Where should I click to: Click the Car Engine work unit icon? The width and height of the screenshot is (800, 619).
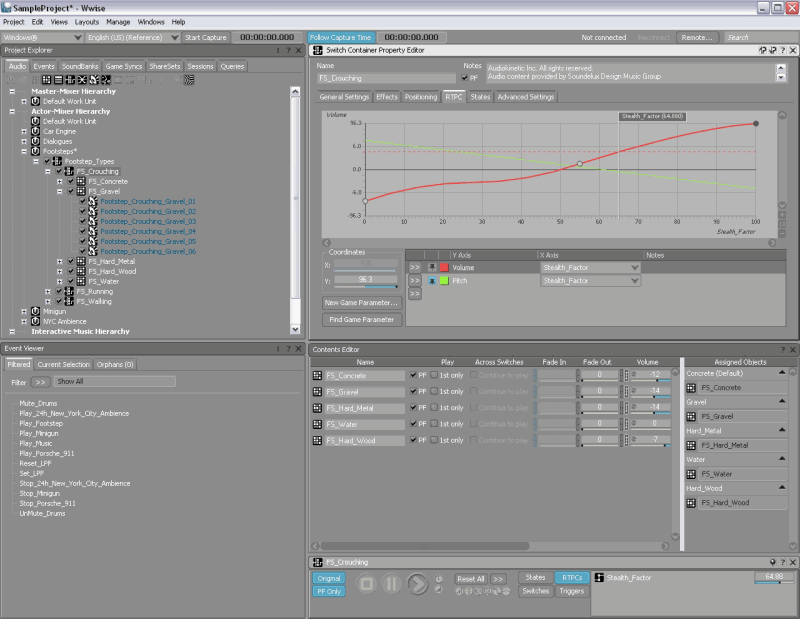pyautogui.click(x=35, y=131)
